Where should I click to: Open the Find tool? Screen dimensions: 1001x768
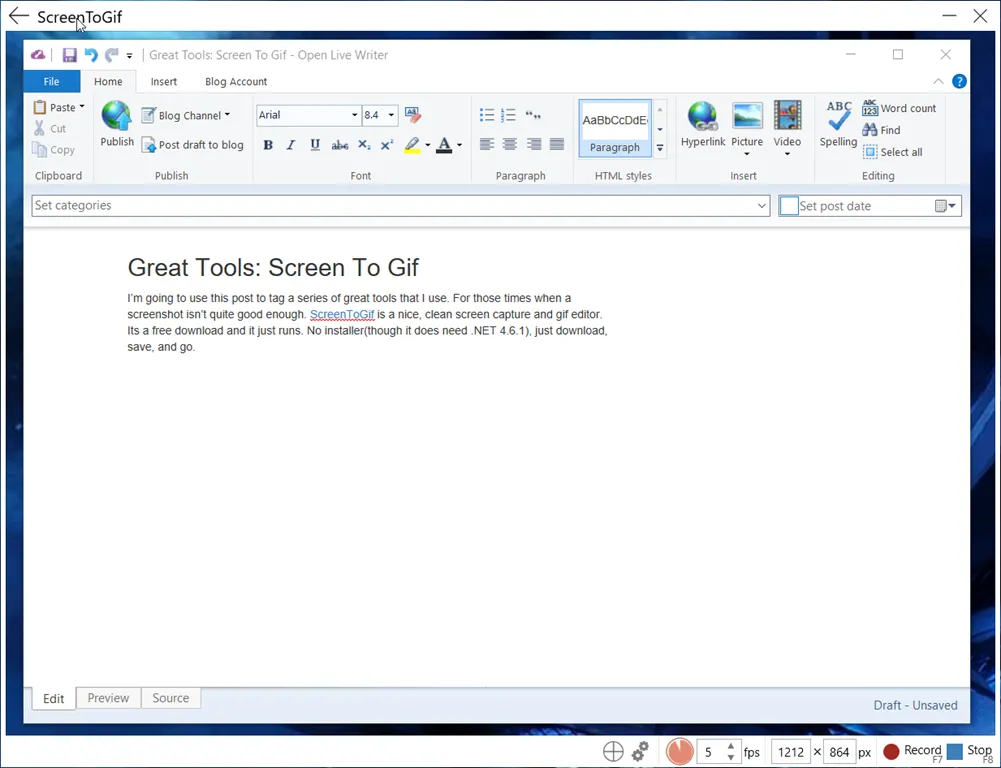[x=888, y=130]
